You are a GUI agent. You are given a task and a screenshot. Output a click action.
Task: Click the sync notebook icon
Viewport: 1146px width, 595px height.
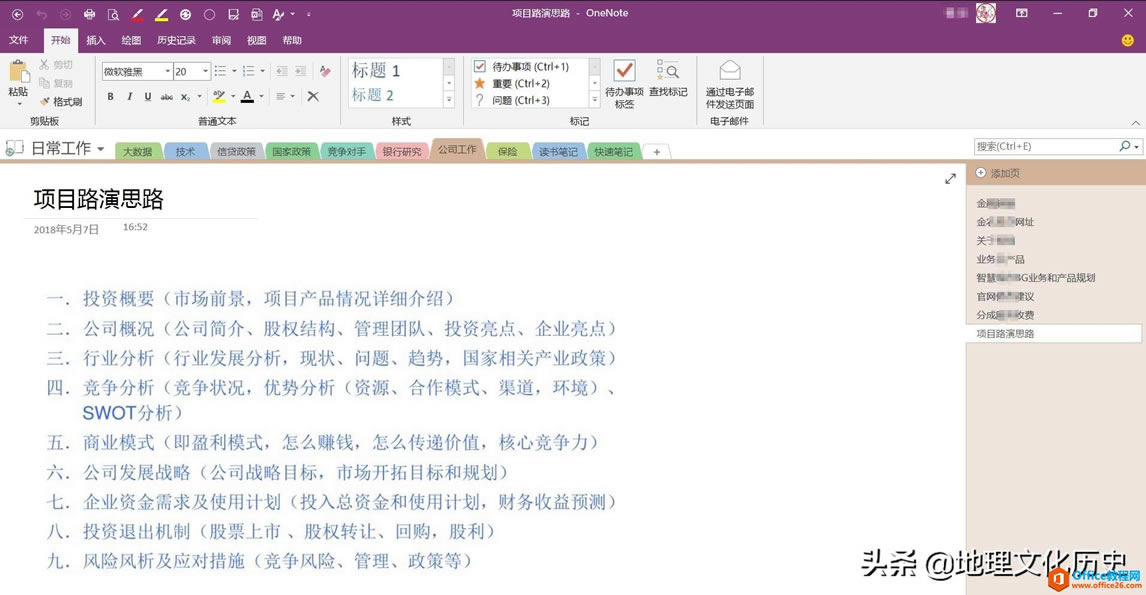186,13
